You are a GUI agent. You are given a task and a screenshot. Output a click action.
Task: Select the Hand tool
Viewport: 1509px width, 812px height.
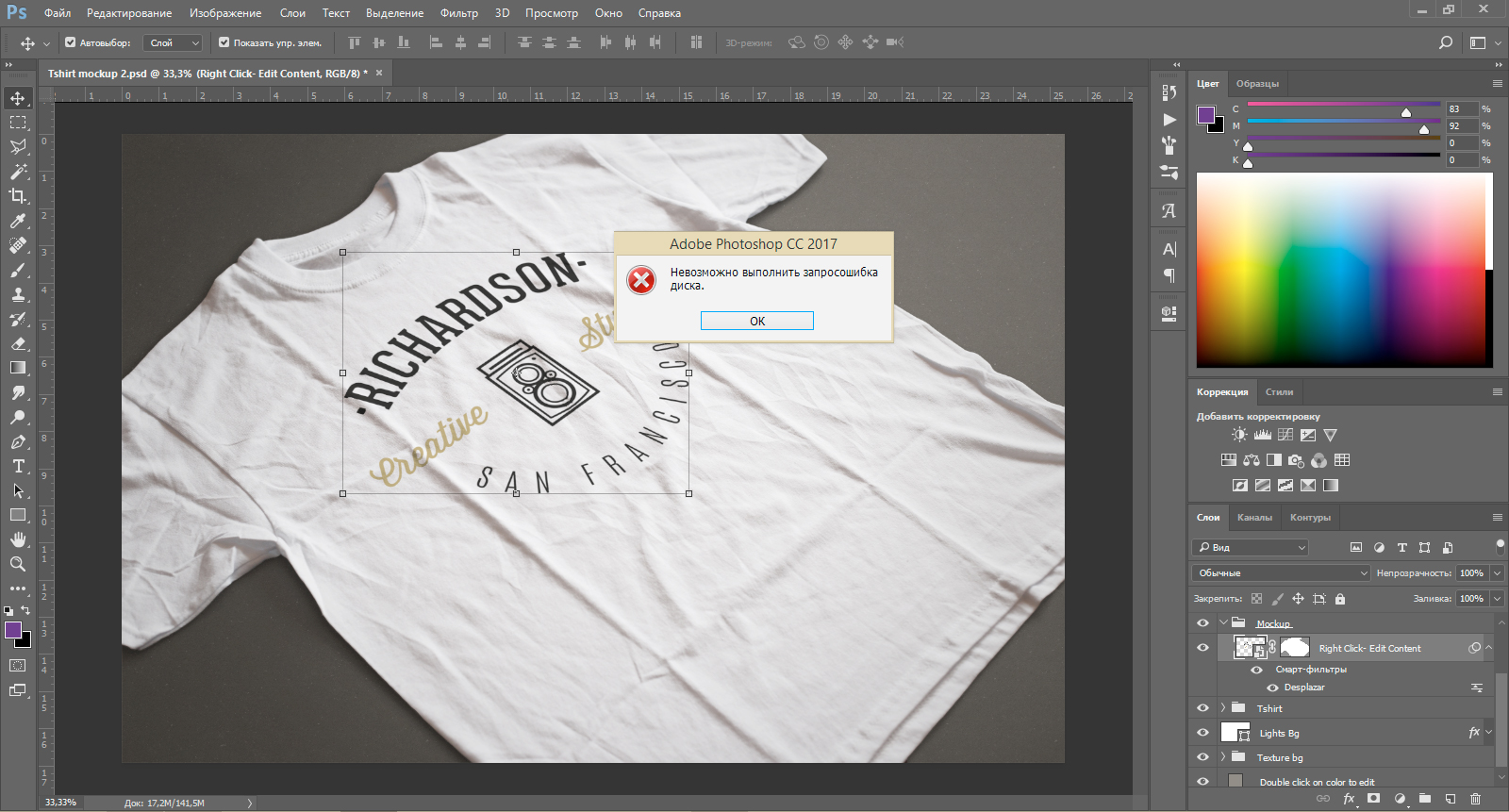(18, 539)
